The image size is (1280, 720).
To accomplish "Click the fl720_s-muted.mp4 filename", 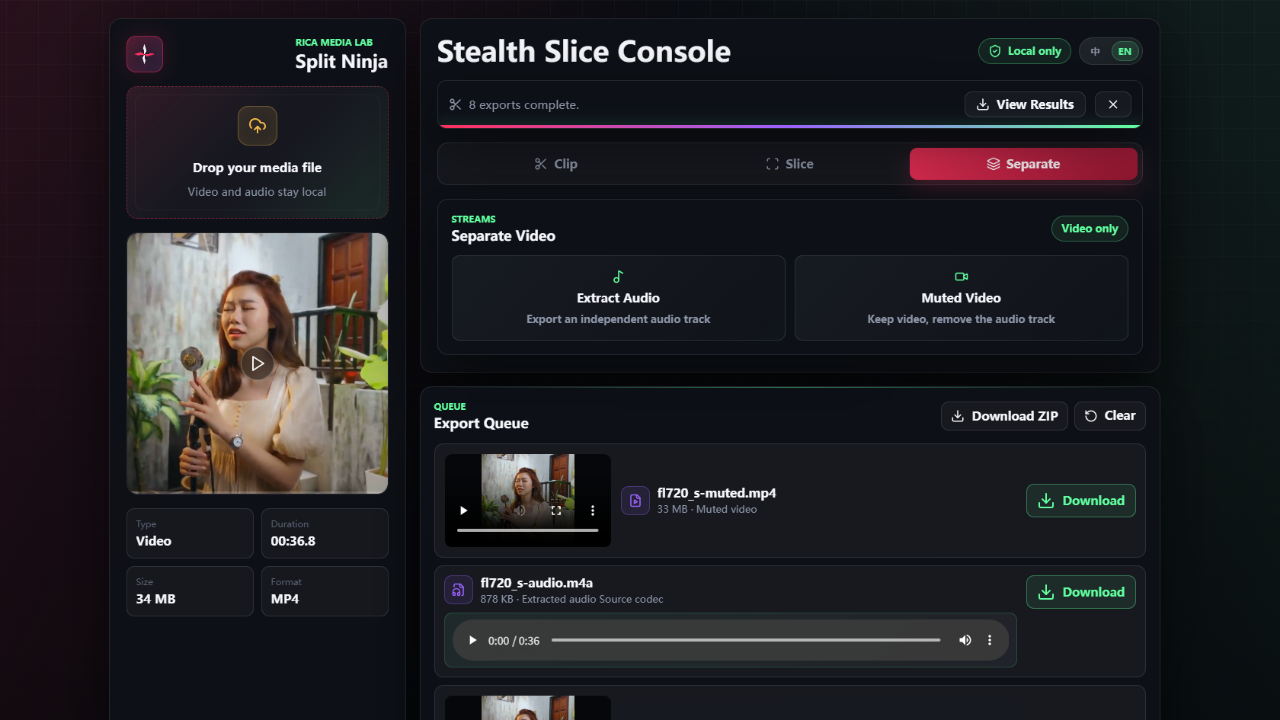I will click(717, 493).
